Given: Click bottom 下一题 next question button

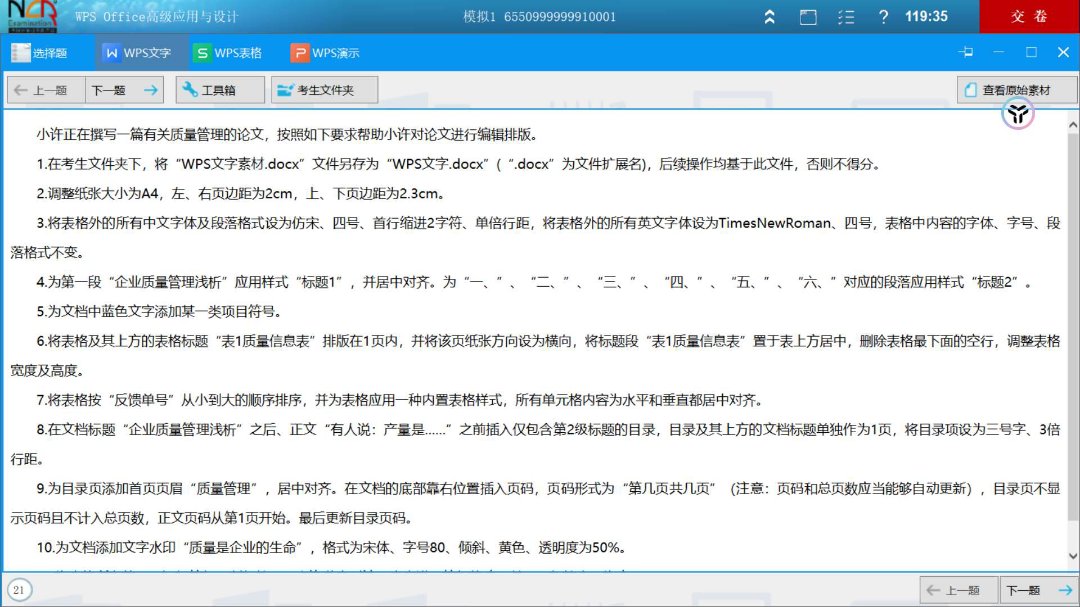Looking at the screenshot, I should tap(1038, 590).
